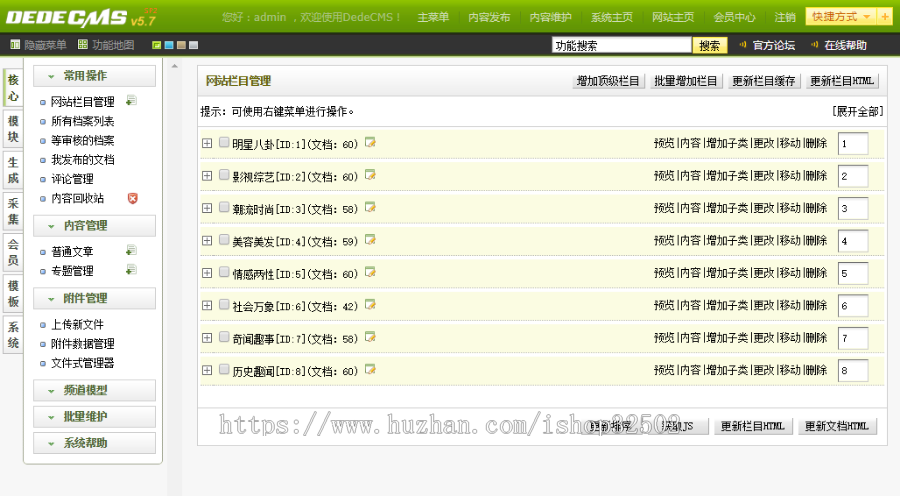Select the green theme swatch
This screenshot has height=496, width=900.
pyautogui.click(x=157, y=45)
